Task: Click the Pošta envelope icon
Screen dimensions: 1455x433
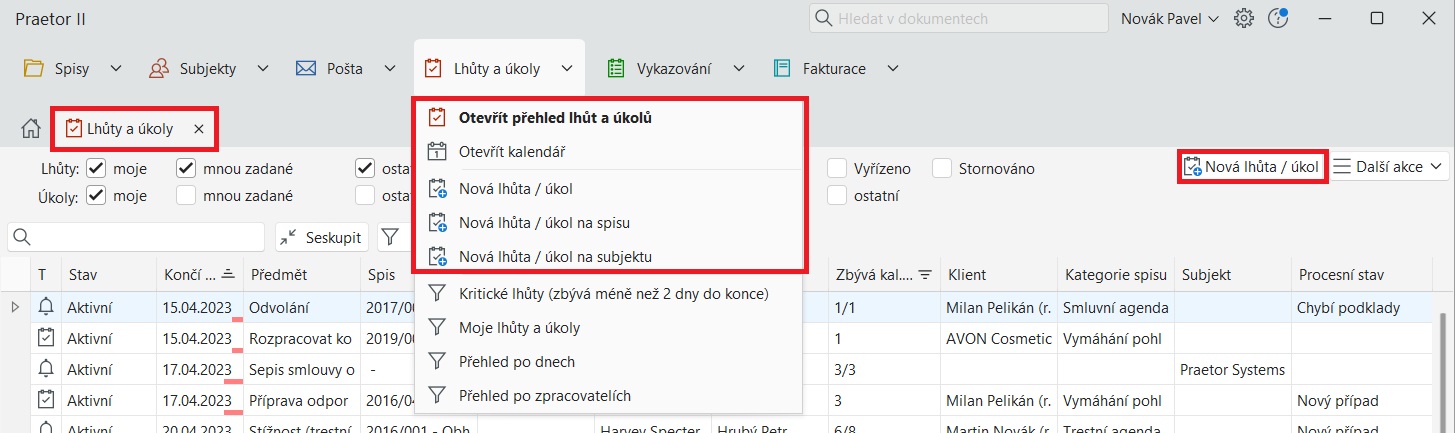Action: click(306, 69)
